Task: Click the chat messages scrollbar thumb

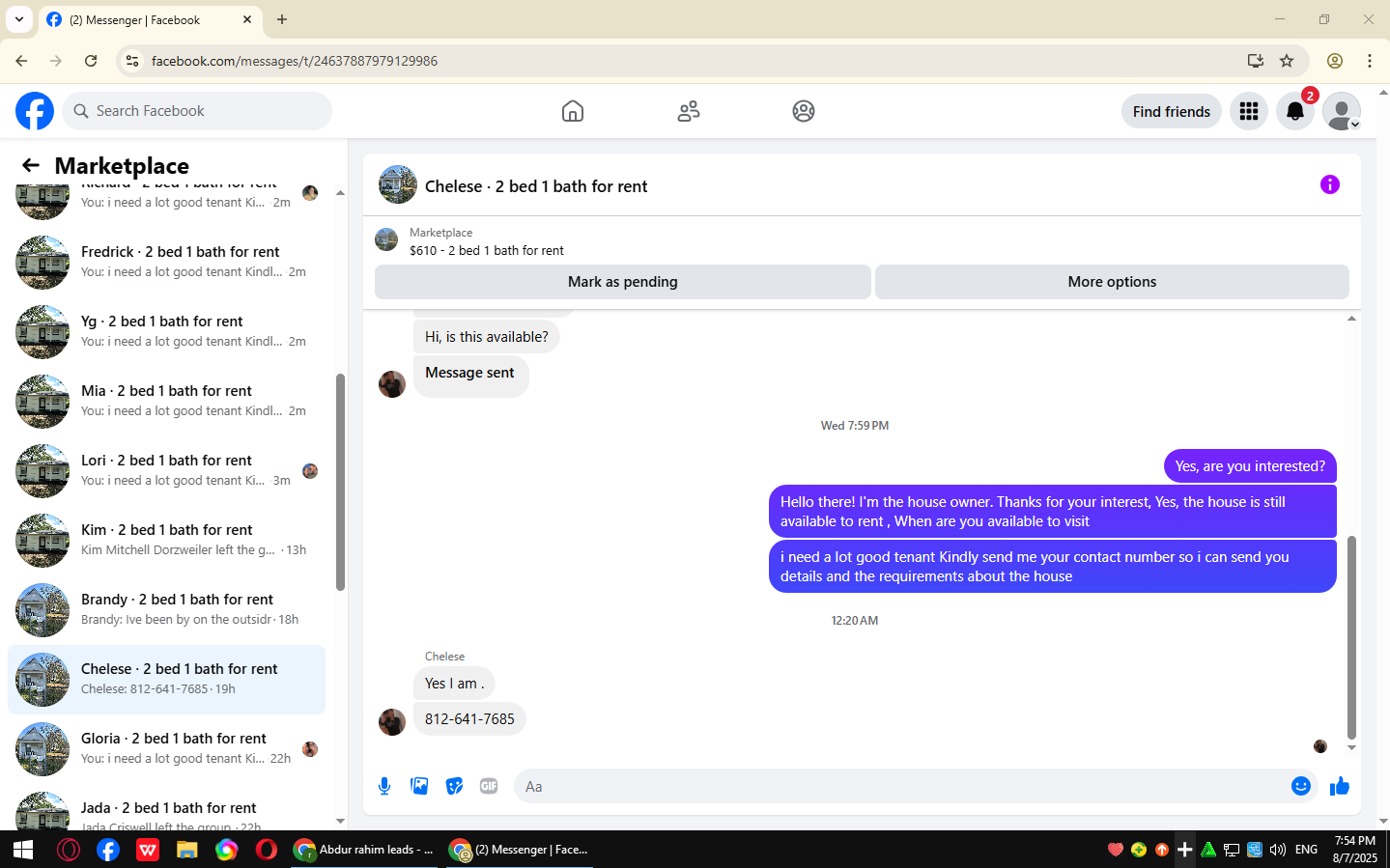Action: tap(1351, 636)
